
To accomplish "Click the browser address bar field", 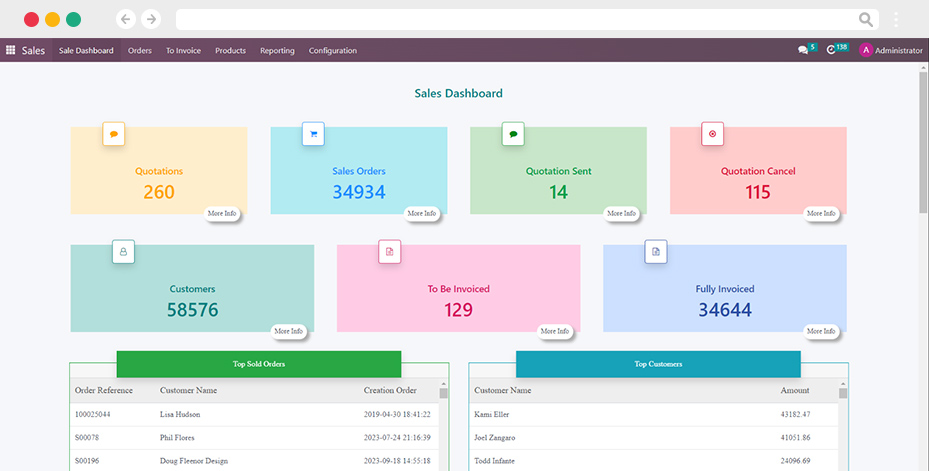I will [x=527, y=20].
